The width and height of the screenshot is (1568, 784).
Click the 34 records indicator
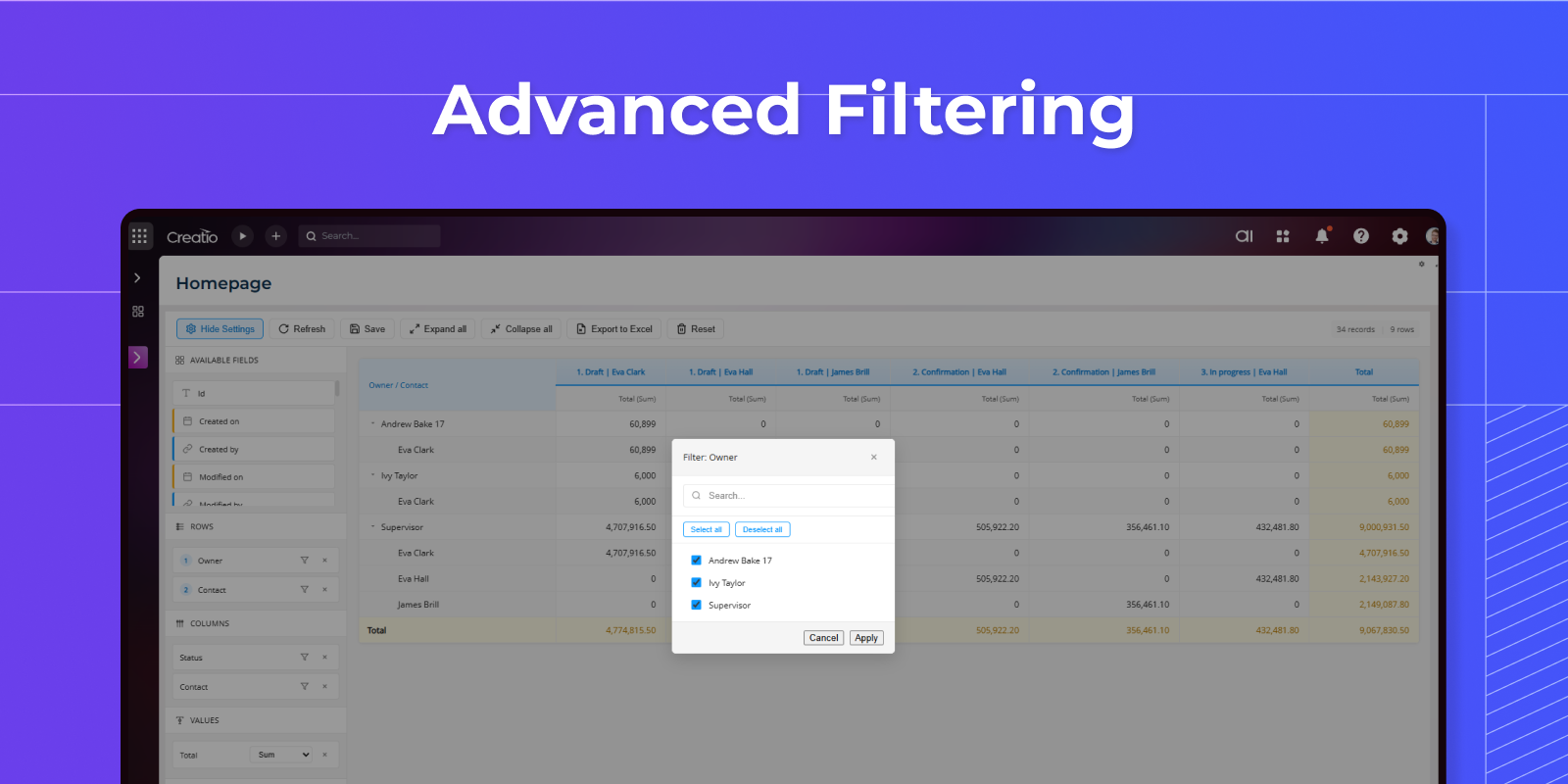coord(1355,329)
